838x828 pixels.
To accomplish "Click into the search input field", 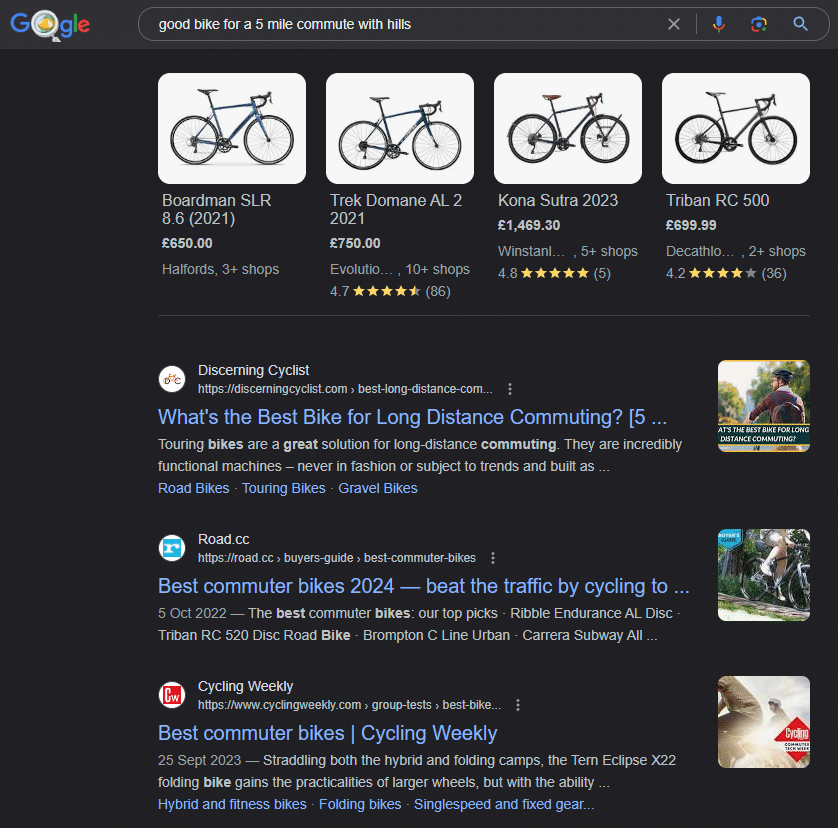I will (x=400, y=24).
